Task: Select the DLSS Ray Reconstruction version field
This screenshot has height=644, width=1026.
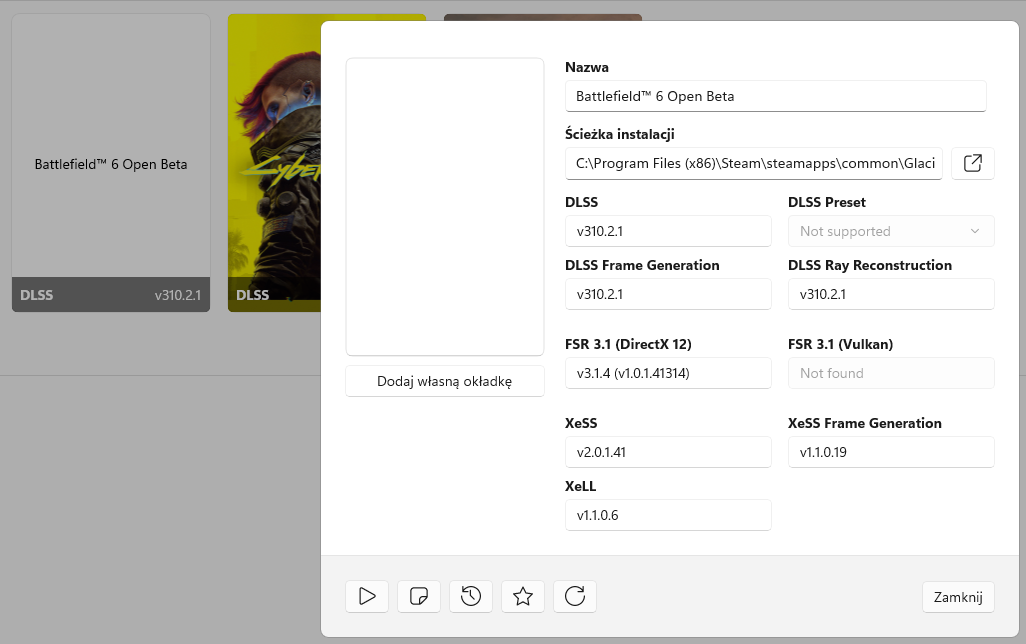Action: point(891,294)
